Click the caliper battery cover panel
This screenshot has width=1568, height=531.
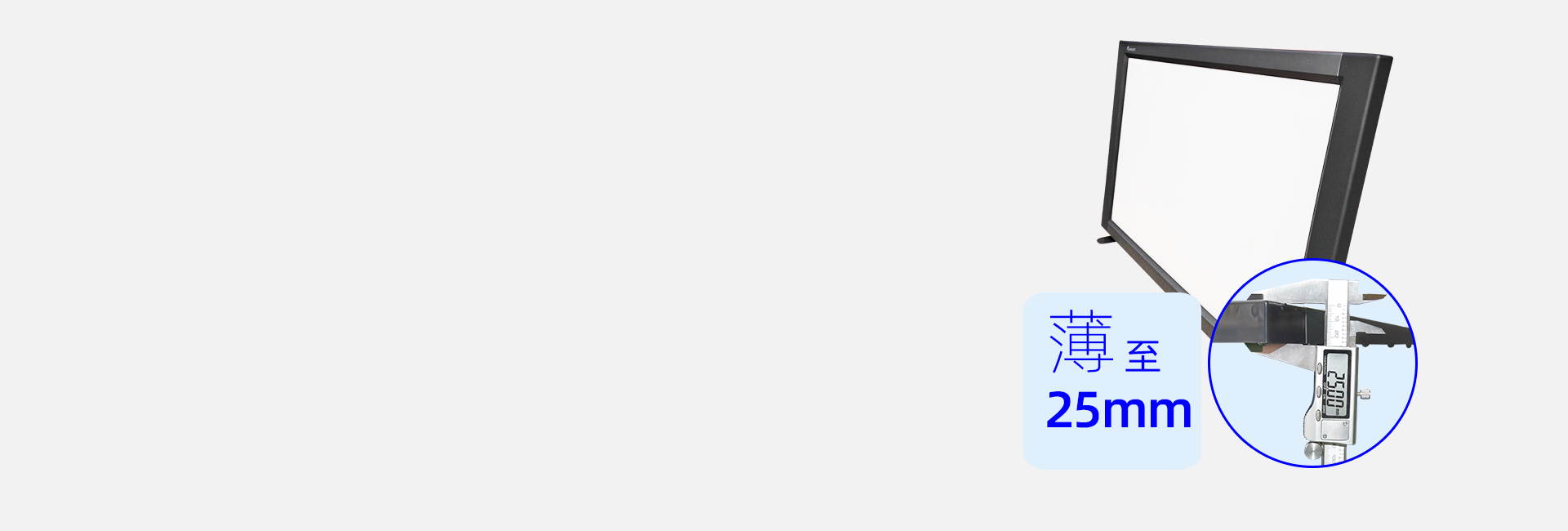(1334, 432)
